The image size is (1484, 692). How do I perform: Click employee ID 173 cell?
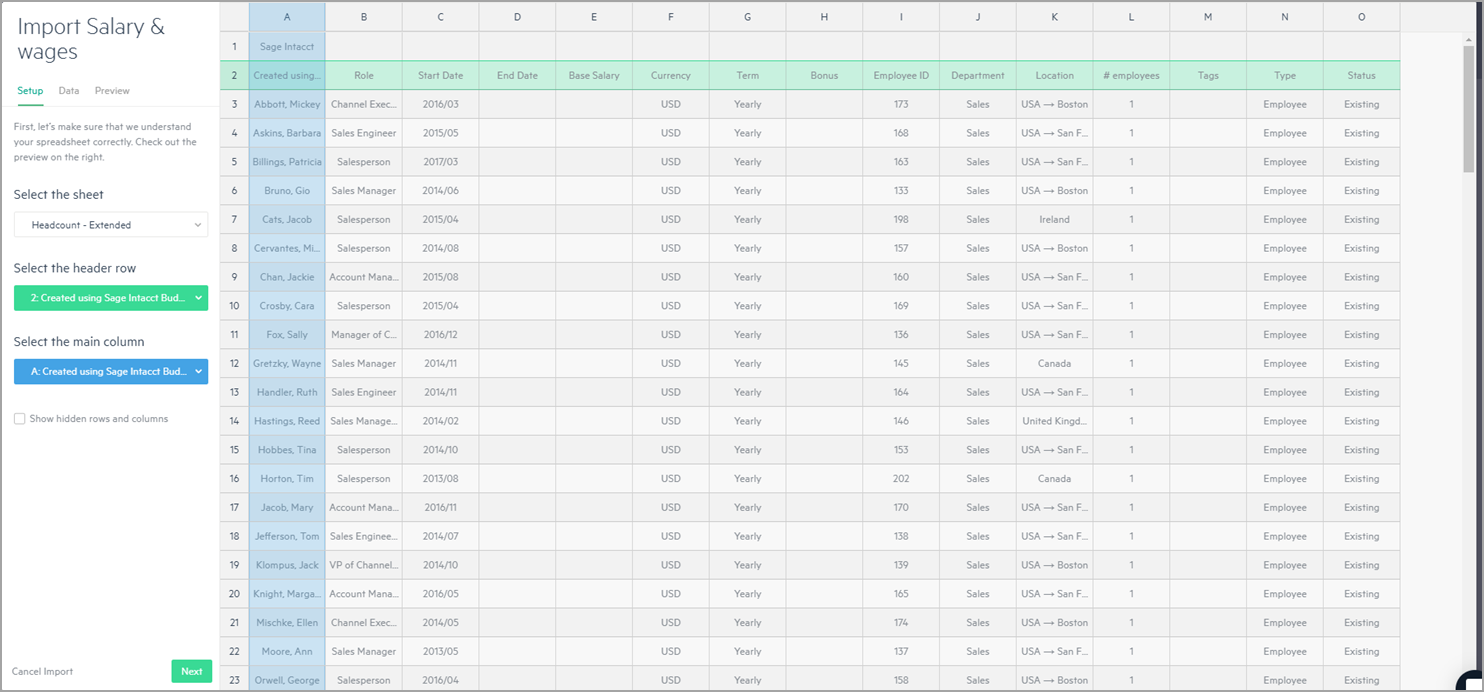(x=901, y=104)
